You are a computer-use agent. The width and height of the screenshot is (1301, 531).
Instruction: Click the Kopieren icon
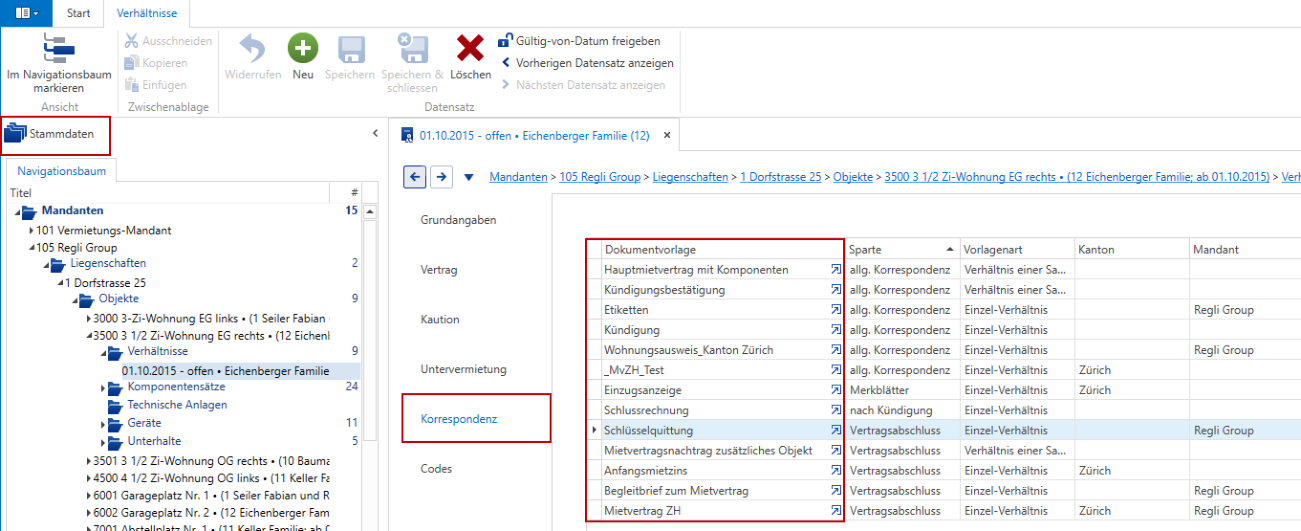pos(131,63)
